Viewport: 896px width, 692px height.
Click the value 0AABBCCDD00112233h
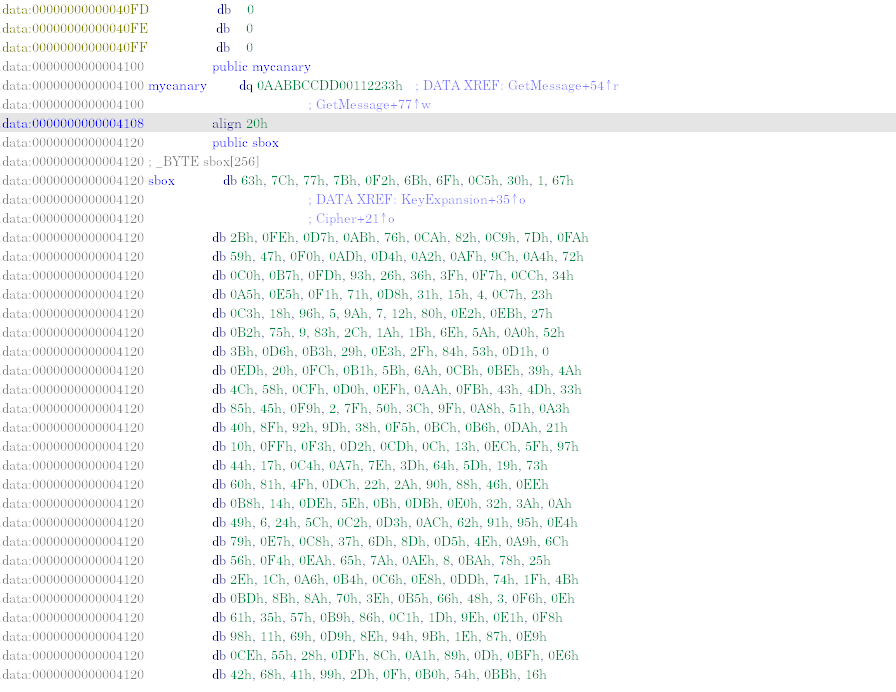pos(330,86)
